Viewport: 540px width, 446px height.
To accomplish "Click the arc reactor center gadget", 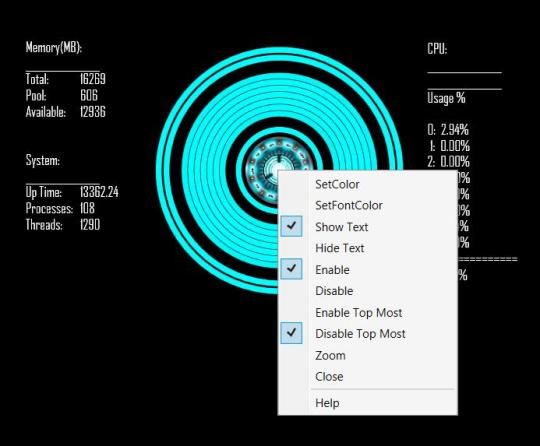I will click(x=278, y=169).
